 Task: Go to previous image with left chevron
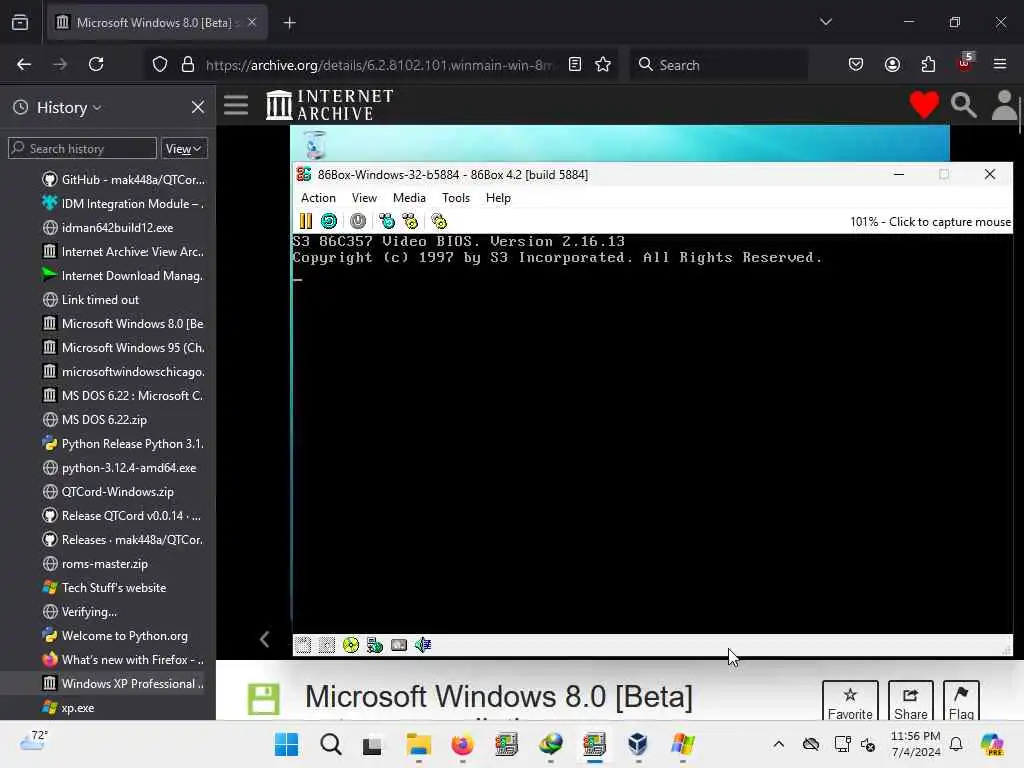[x=264, y=639]
